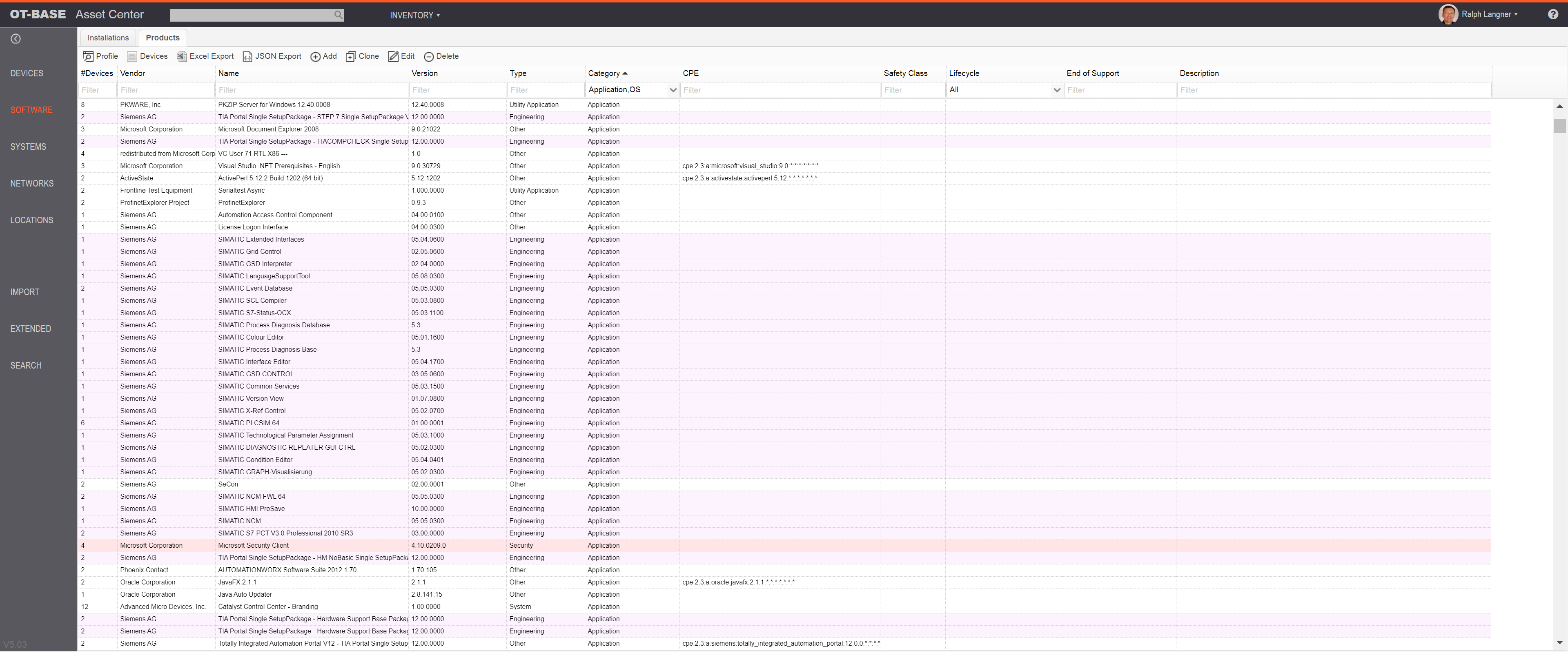
Task: Sort by the #Devices column header
Action: 97,73
